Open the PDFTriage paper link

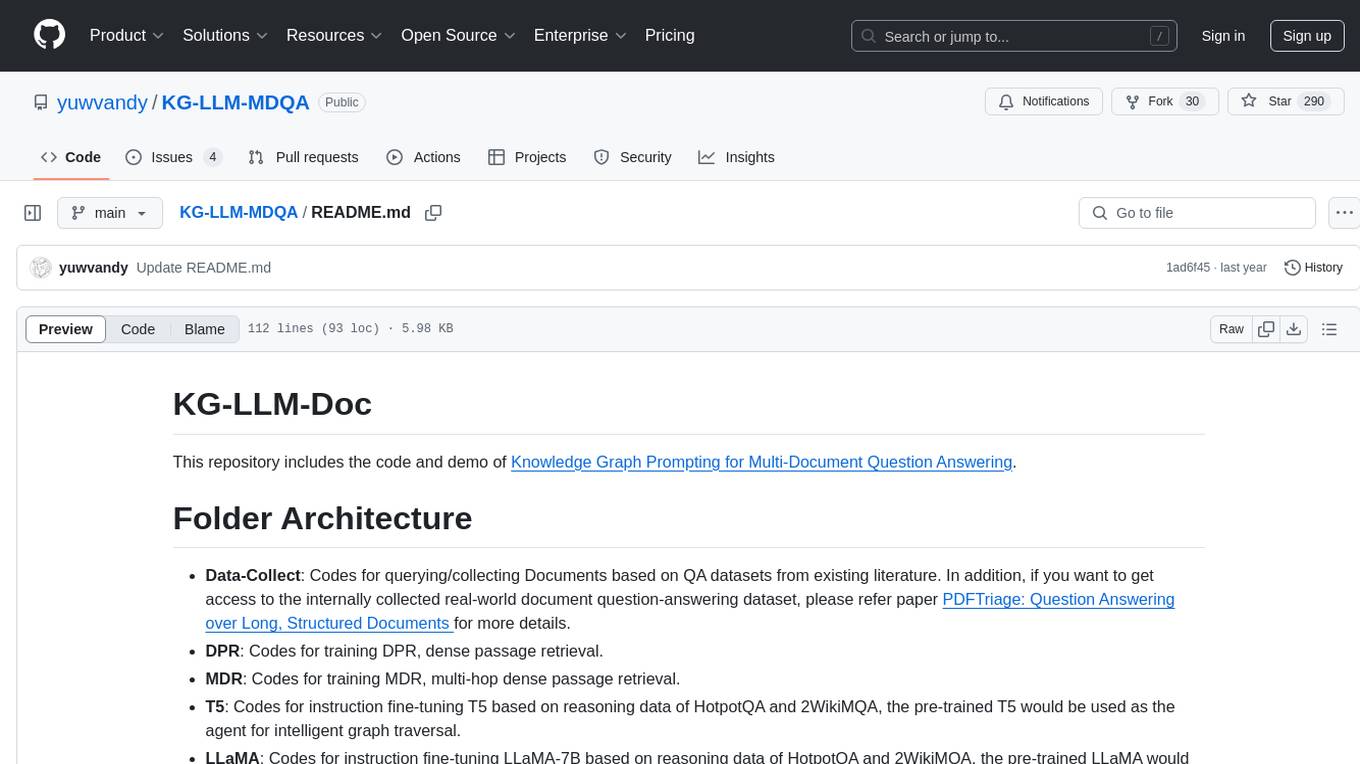tap(690, 611)
